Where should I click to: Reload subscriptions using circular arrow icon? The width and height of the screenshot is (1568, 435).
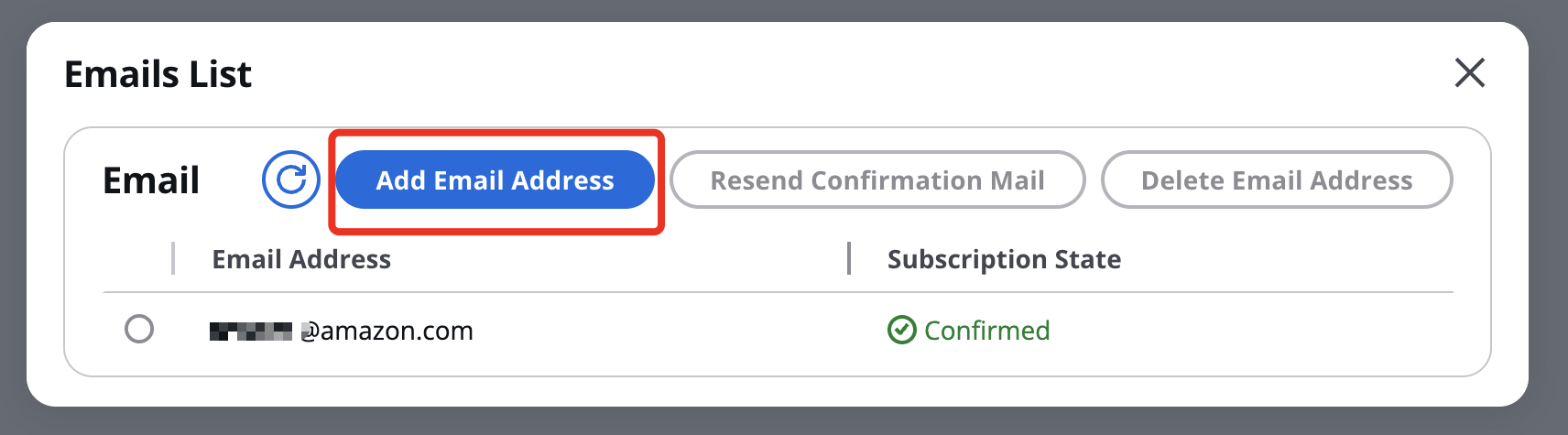[291, 179]
